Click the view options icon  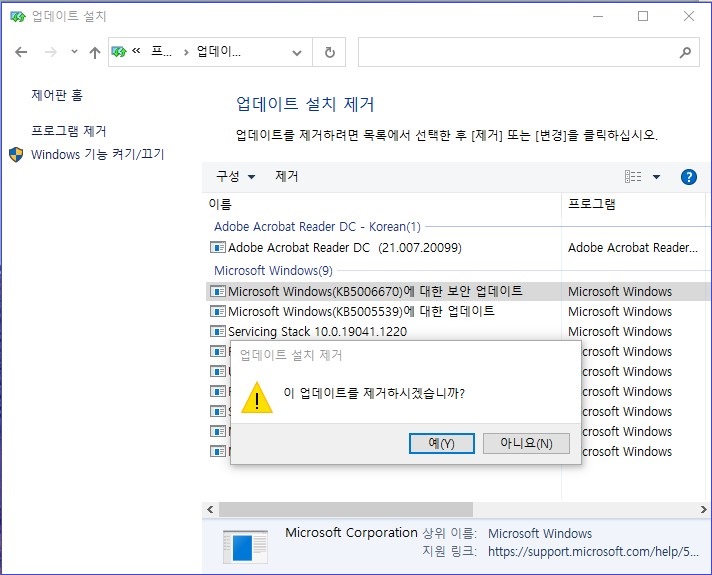[x=633, y=176]
